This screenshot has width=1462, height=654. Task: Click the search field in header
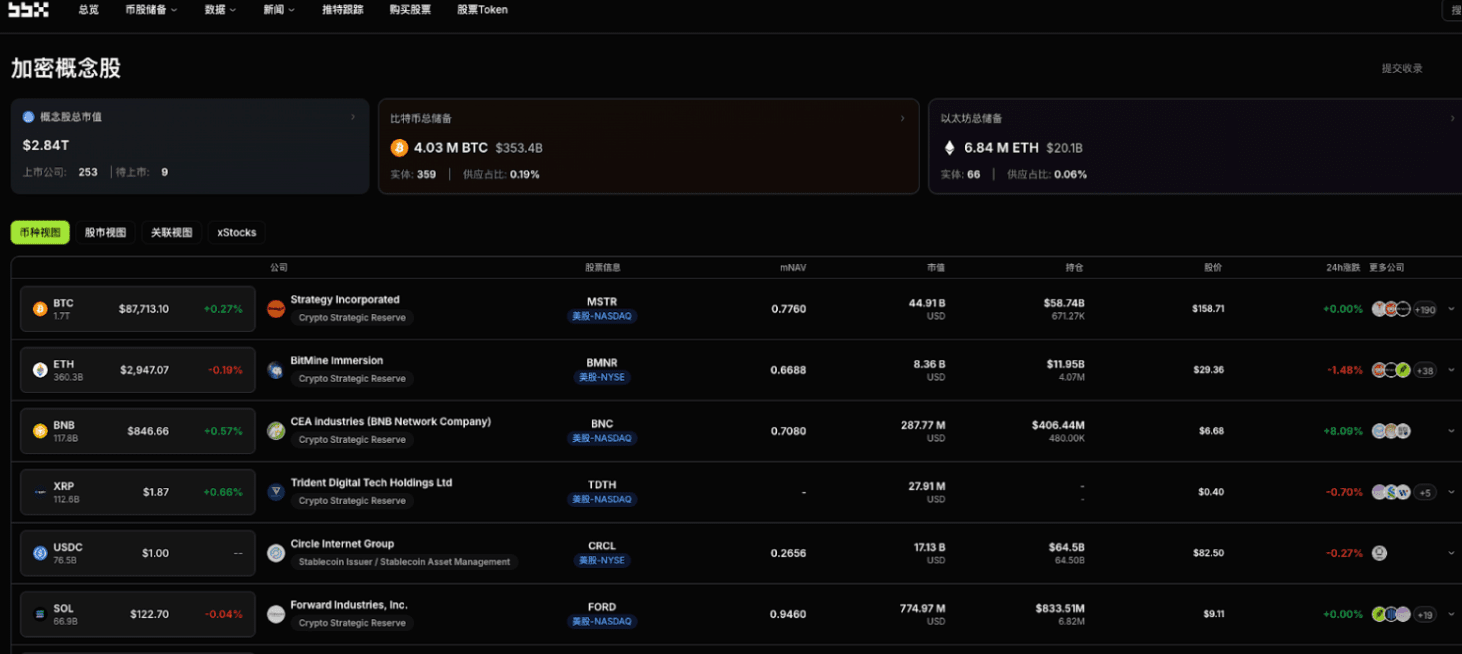click(1452, 10)
